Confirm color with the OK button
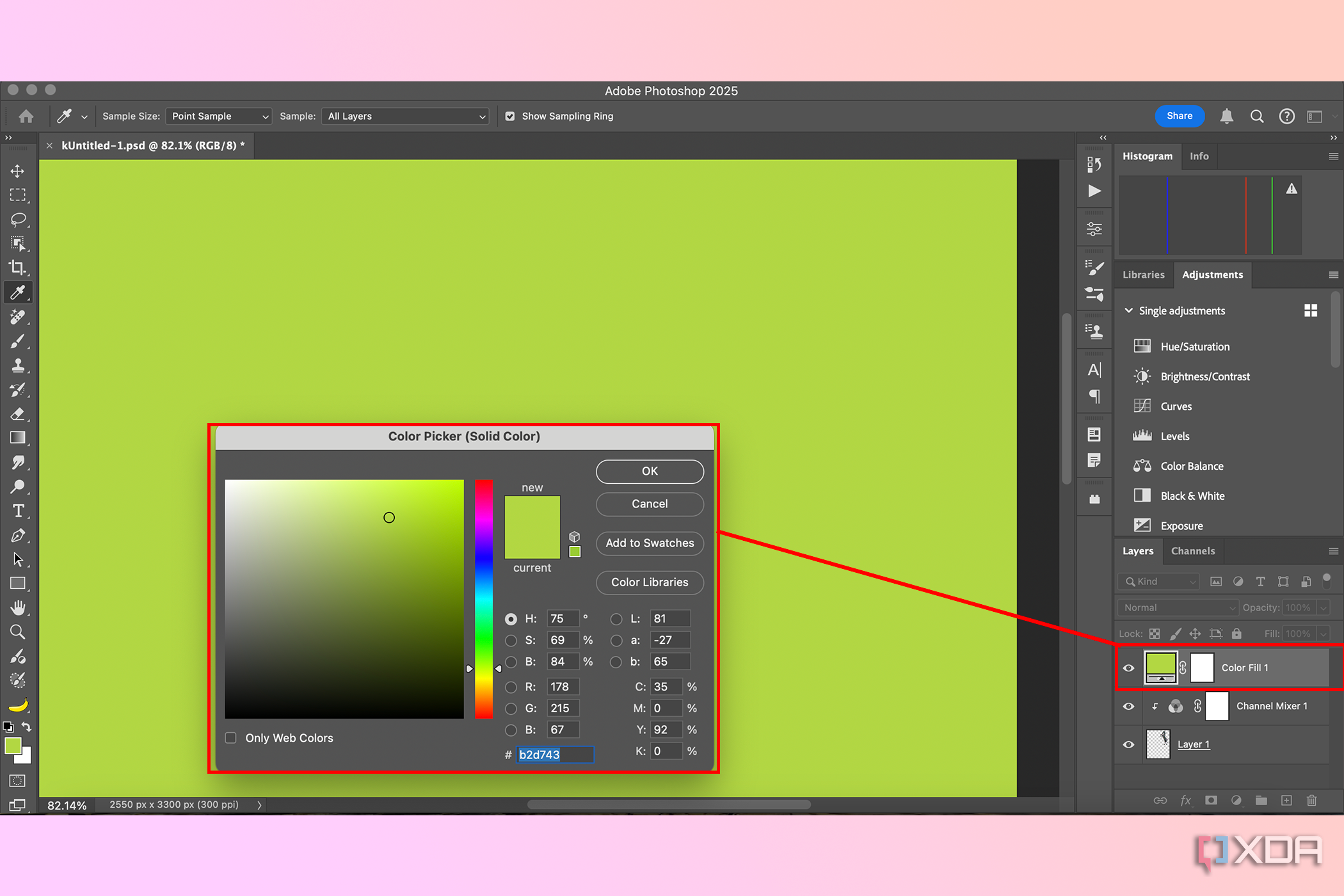The width and height of the screenshot is (1344, 896). click(x=650, y=471)
